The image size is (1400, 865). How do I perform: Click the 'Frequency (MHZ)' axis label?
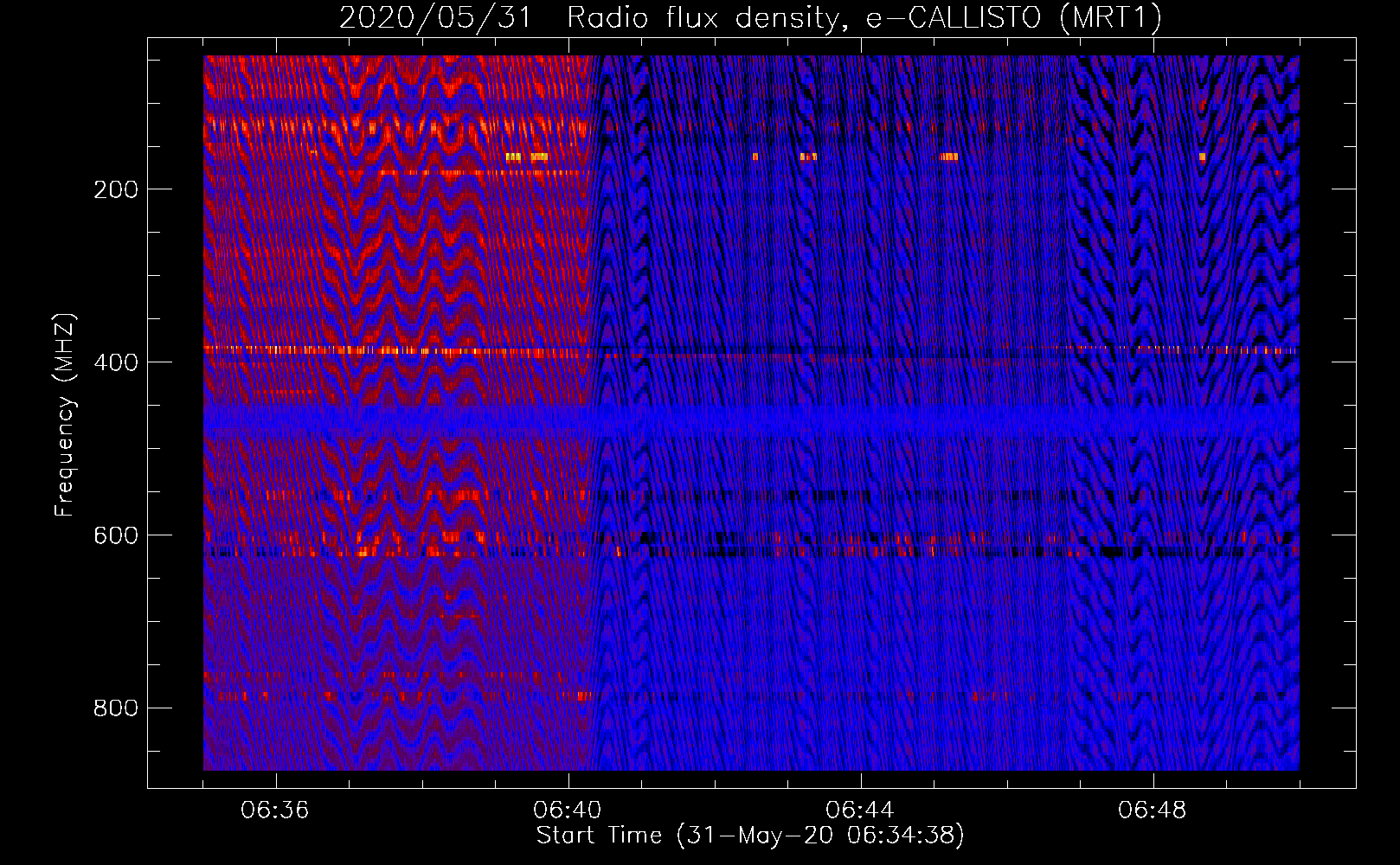(65, 414)
